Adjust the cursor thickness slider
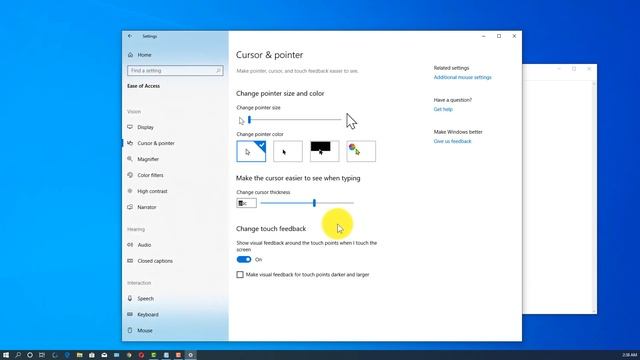The height and width of the screenshot is (360, 640). click(x=307, y=203)
